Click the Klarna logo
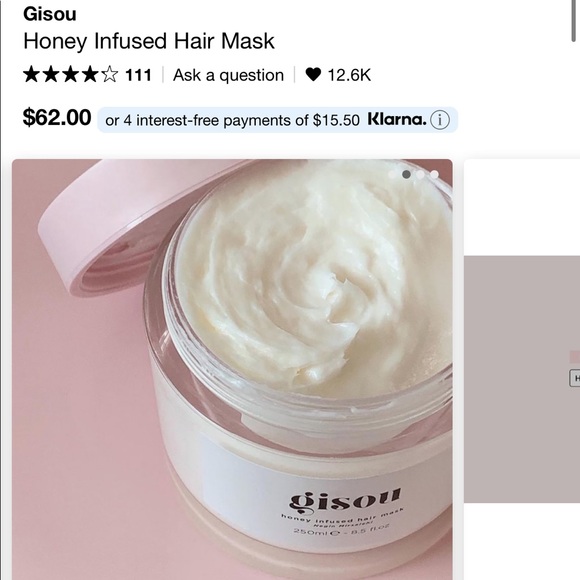This screenshot has width=580, height=580. 397,119
